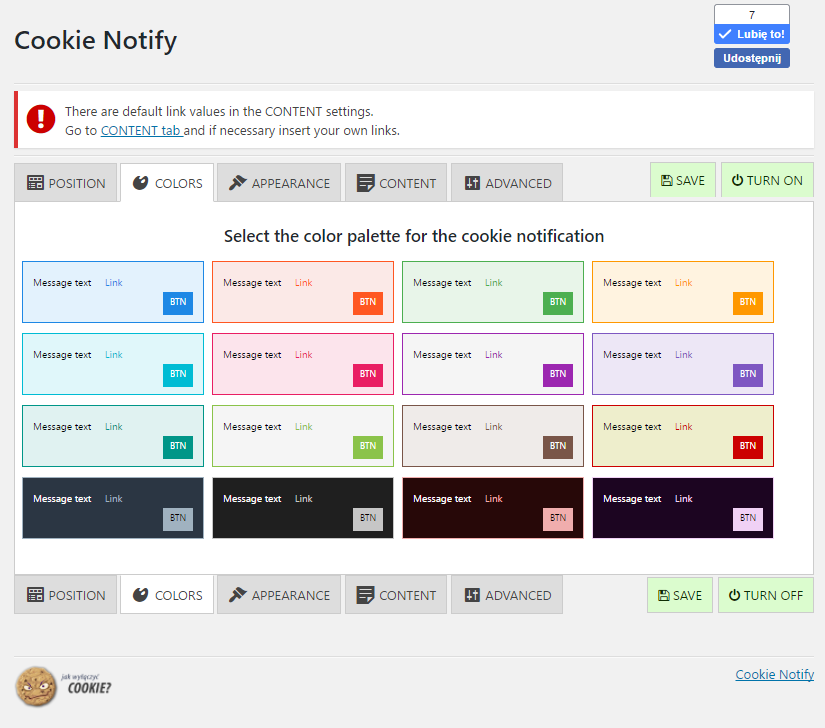Screen dimensions: 825x728
Task: Follow the CONTENT tab link in the warning
Action: 141,130
